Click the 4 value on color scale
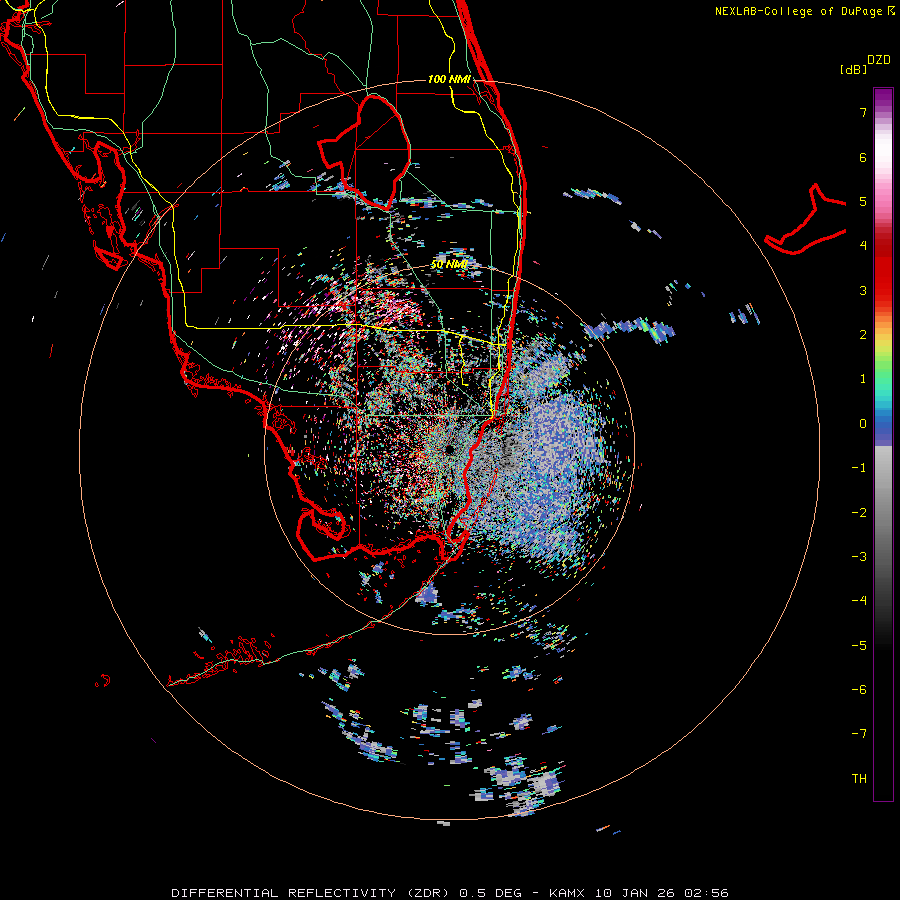The height and width of the screenshot is (900, 900). [863, 246]
